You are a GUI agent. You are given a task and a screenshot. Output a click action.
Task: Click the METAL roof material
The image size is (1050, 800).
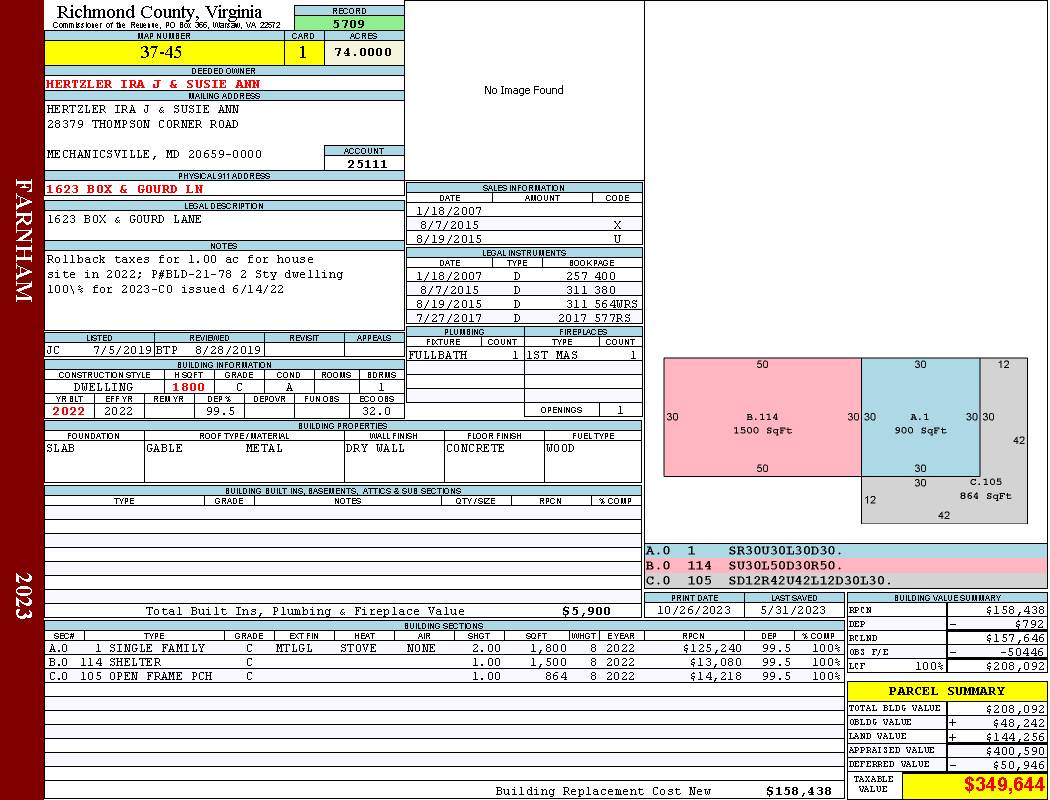coord(264,449)
